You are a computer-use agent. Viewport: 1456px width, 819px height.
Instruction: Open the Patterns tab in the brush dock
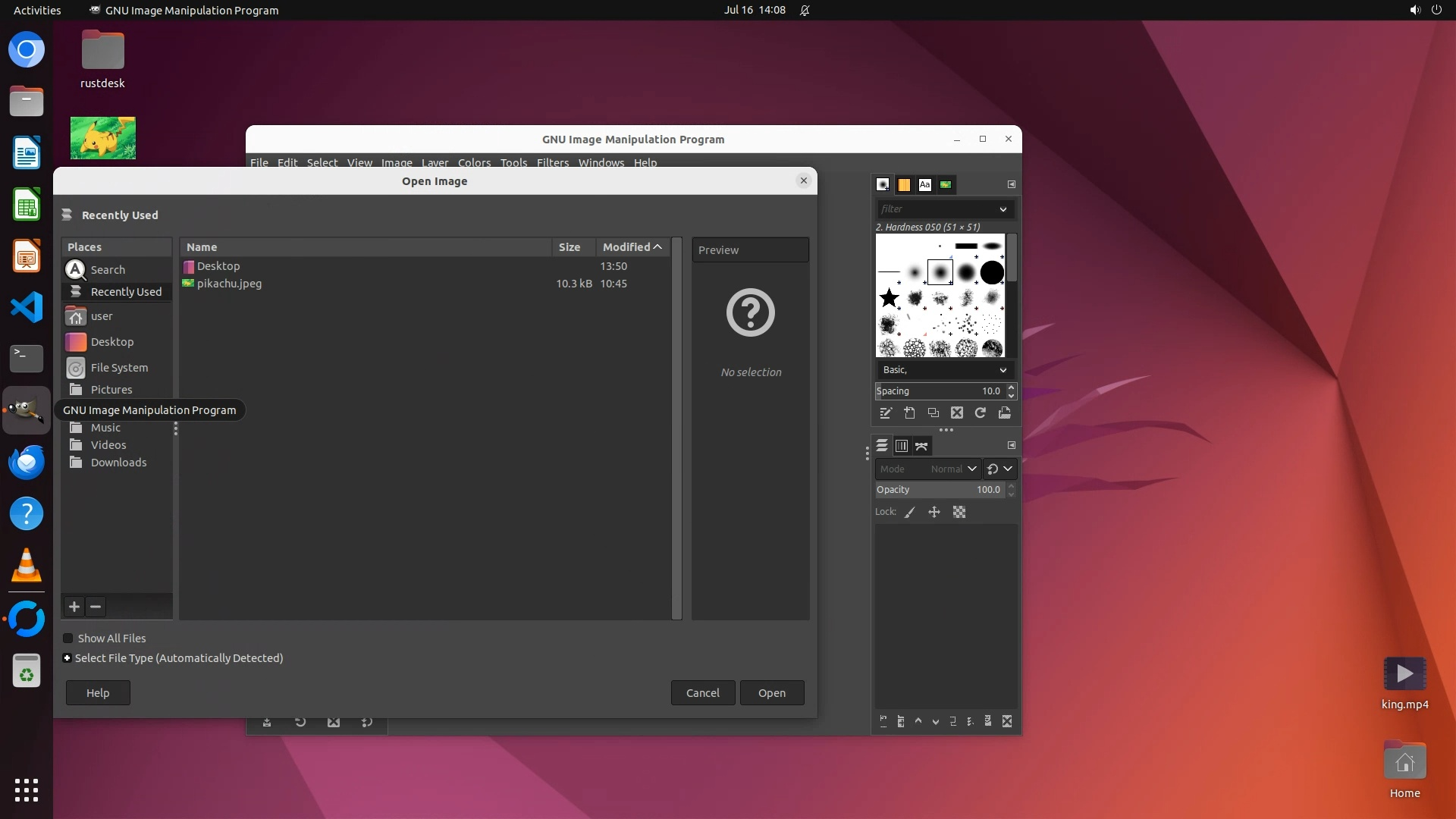coord(904,184)
